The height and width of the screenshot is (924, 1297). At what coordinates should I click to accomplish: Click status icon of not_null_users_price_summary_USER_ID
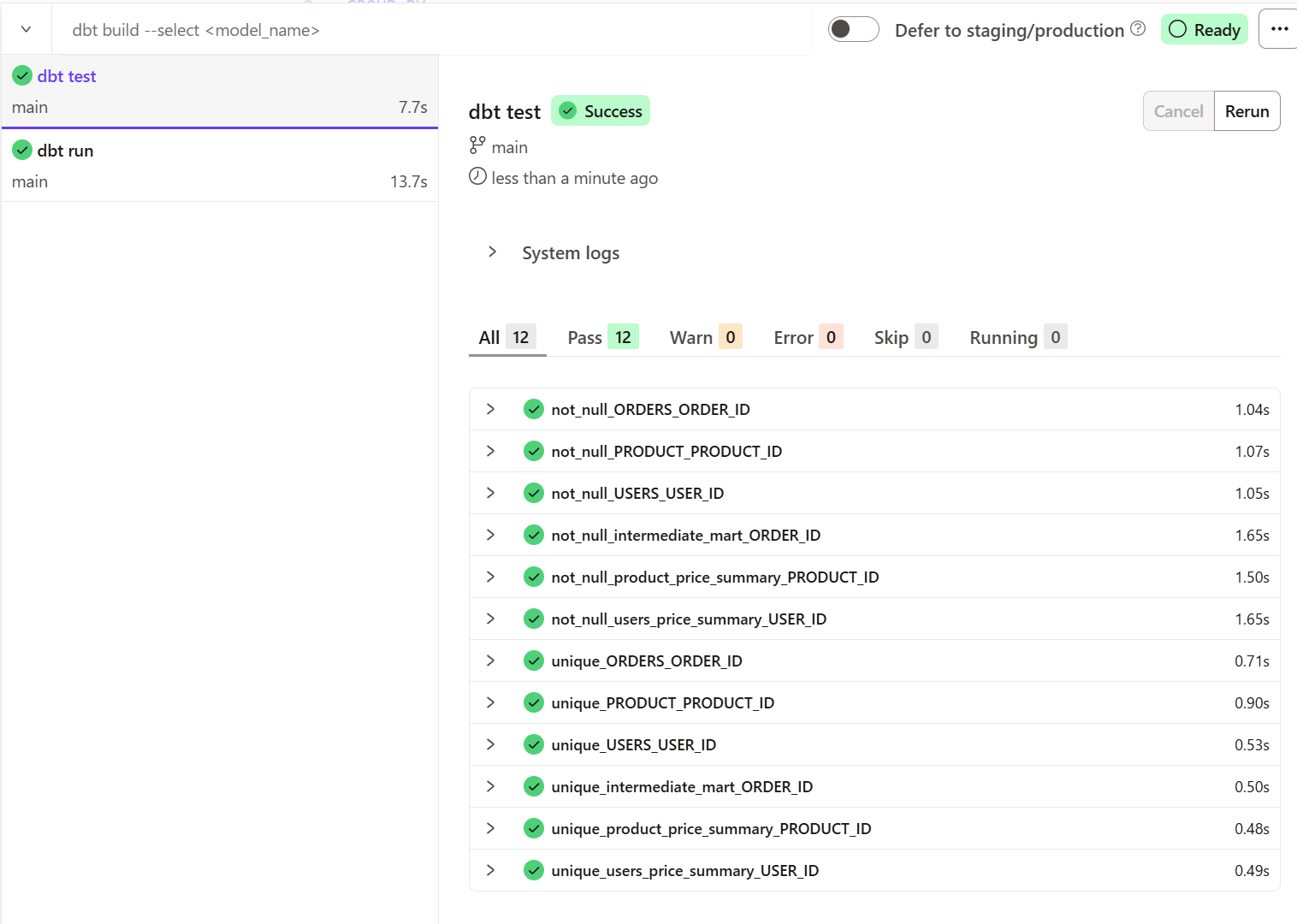tap(534, 619)
